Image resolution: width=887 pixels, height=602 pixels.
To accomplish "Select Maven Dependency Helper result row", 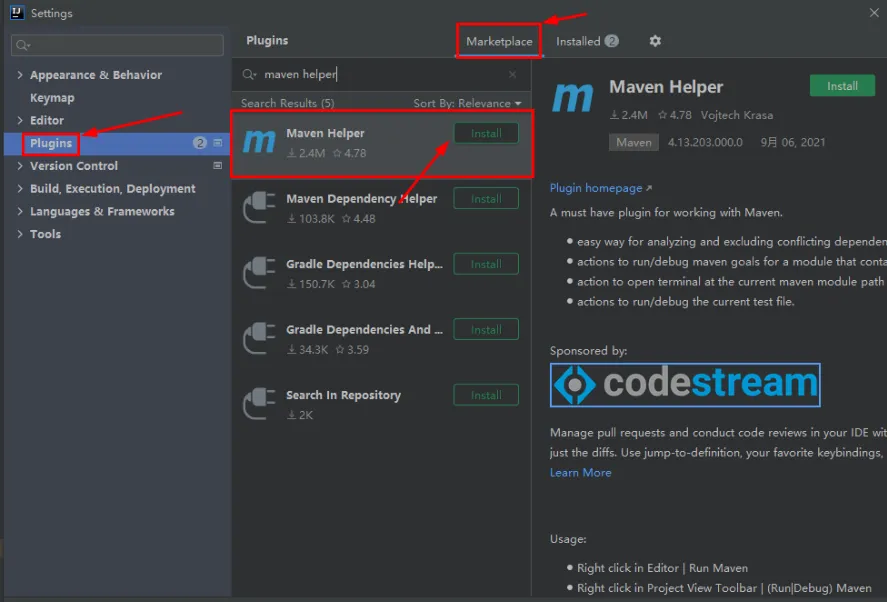I will pyautogui.click(x=381, y=208).
